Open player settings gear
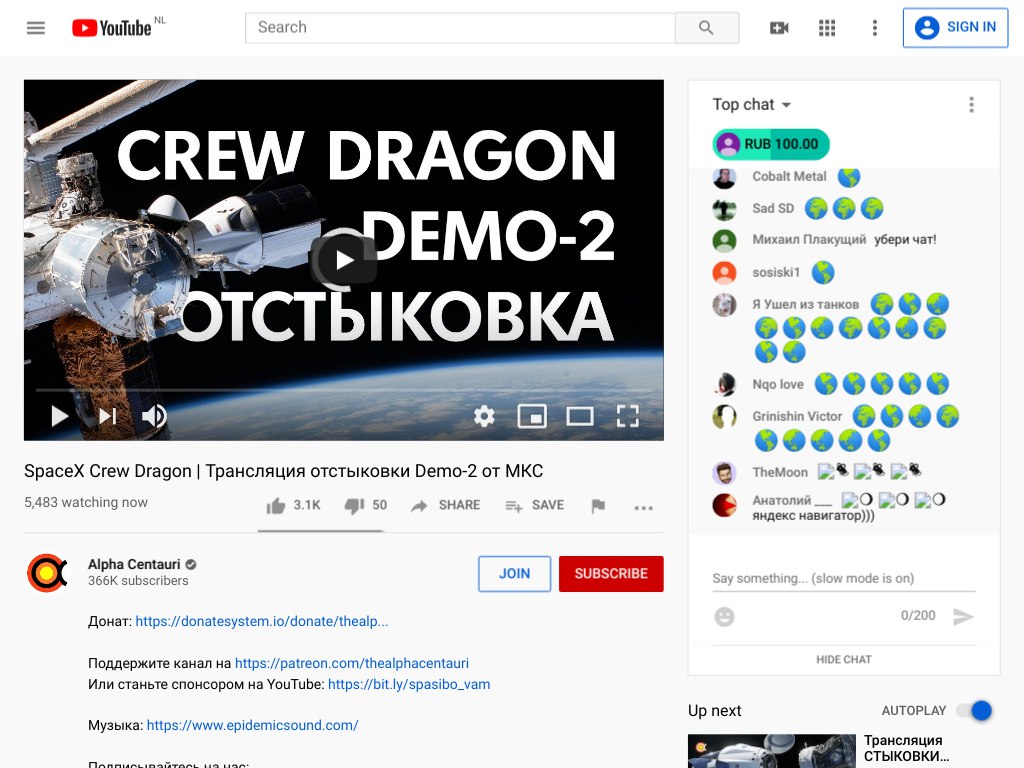This screenshot has width=1024, height=768. tap(484, 416)
